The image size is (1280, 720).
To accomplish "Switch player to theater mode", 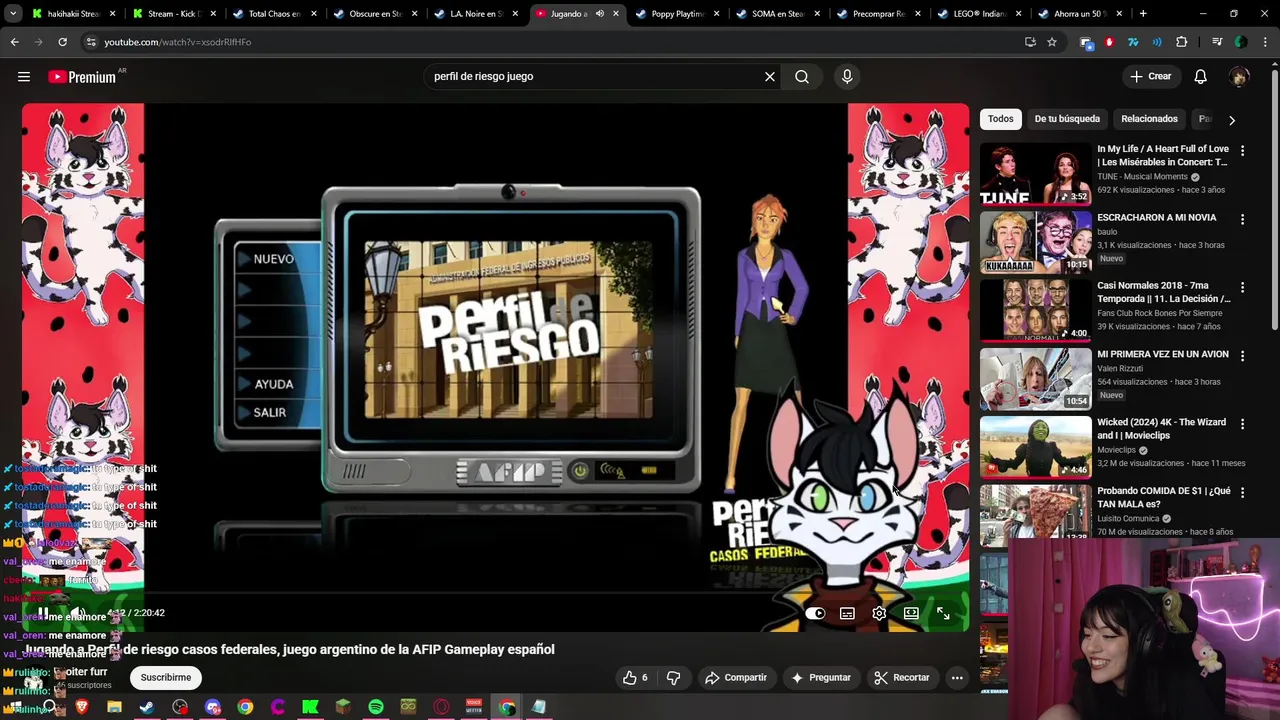I will 911,613.
